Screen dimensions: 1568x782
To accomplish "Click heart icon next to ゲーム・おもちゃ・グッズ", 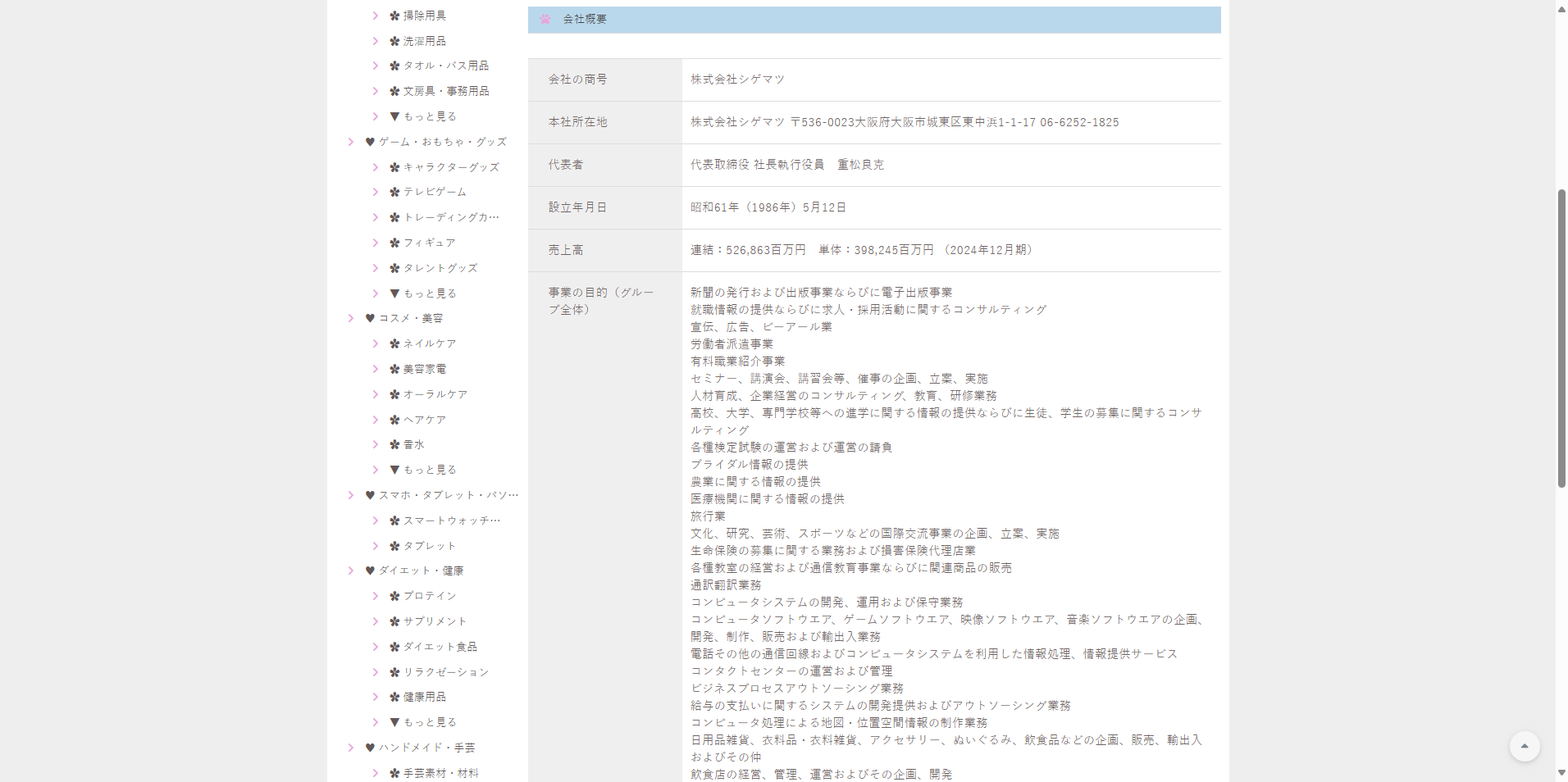I will [x=370, y=142].
